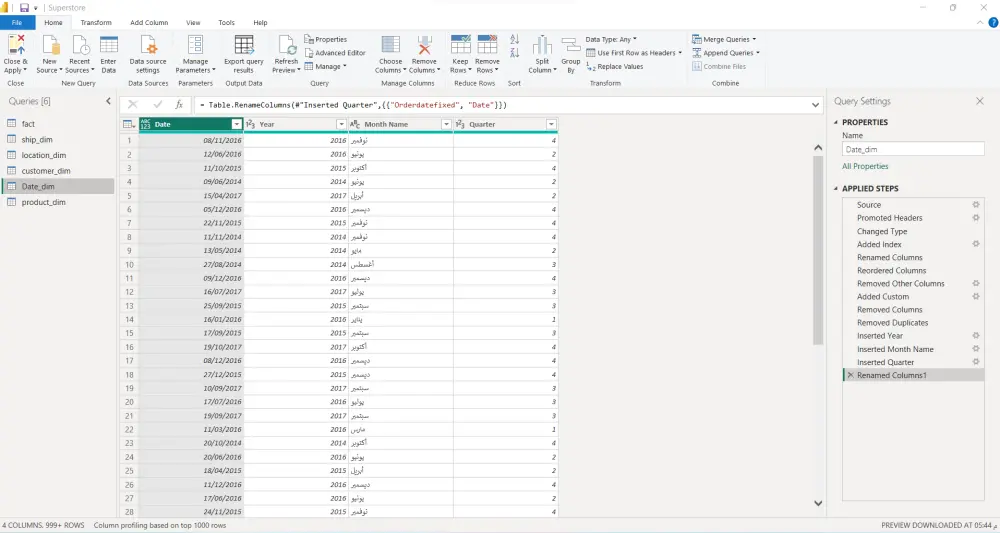Click Use First Row as Headers
Screen dimensions: 1000x533
(x=634, y=53)
